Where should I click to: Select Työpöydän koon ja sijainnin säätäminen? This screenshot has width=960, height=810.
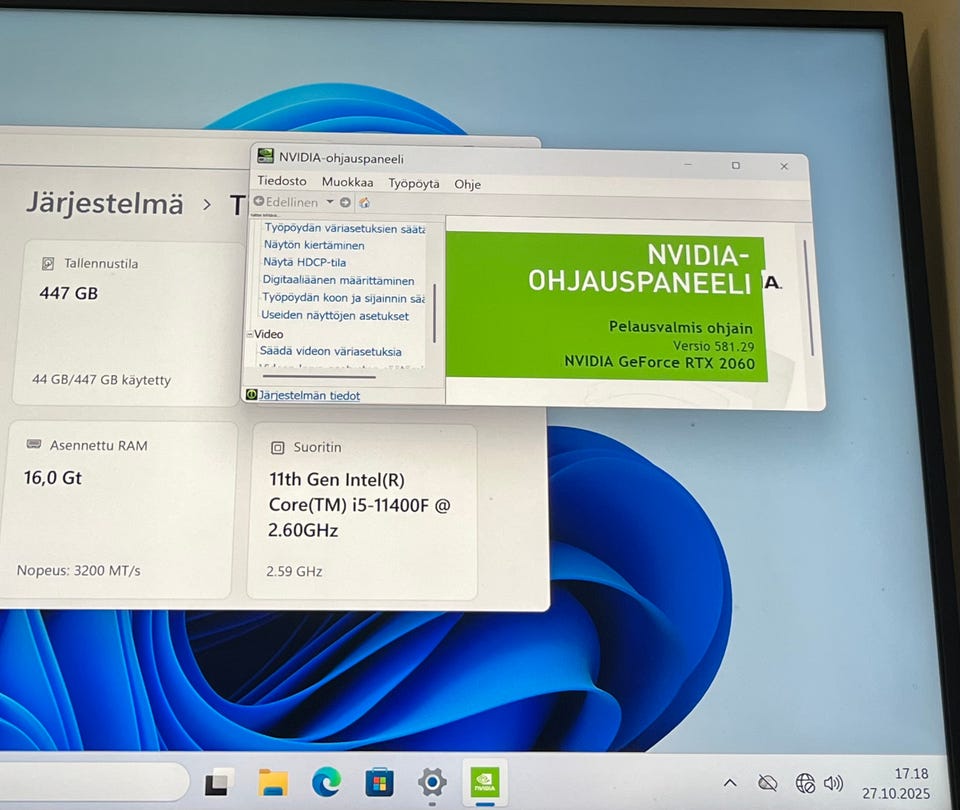pos(343,298)
